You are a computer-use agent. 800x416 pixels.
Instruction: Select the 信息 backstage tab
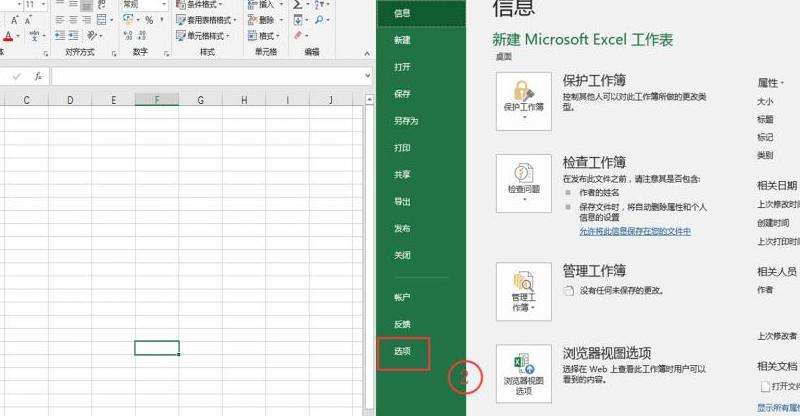pyautogui.click(x=421, y=13)
